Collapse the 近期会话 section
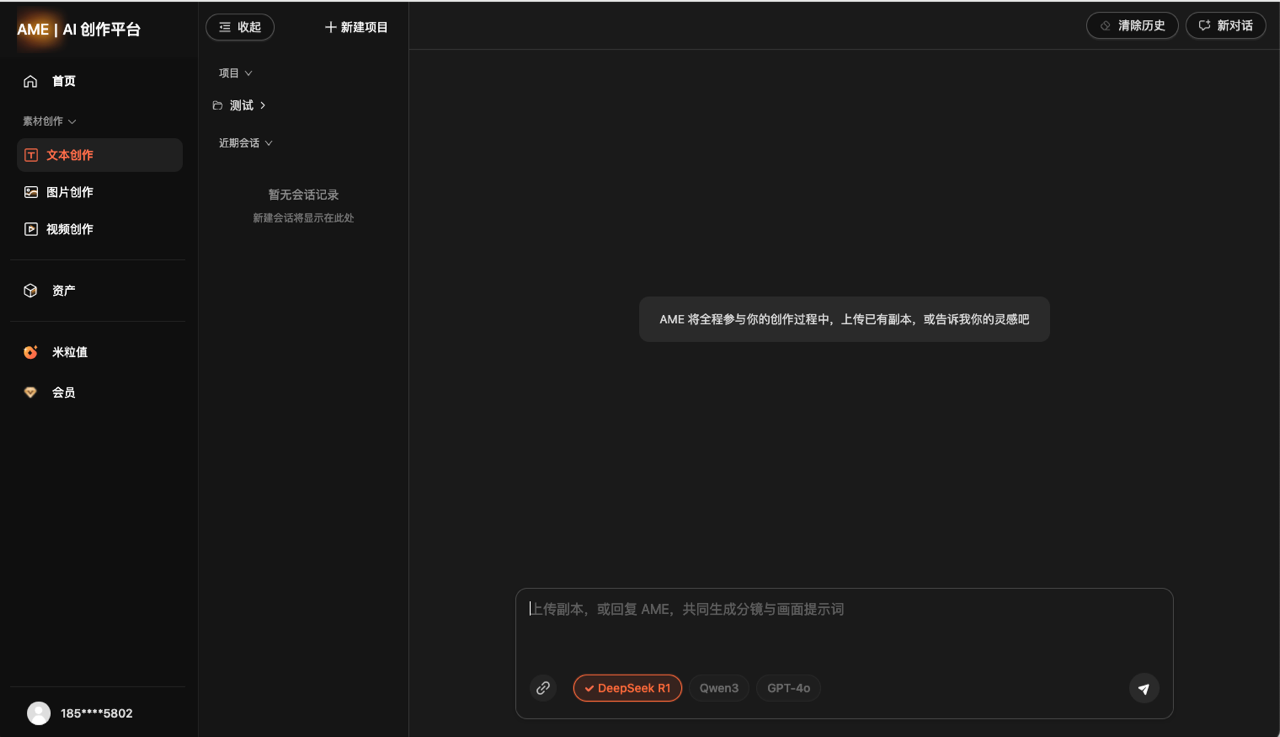The image size is (1280, 737). coord(246,143)
